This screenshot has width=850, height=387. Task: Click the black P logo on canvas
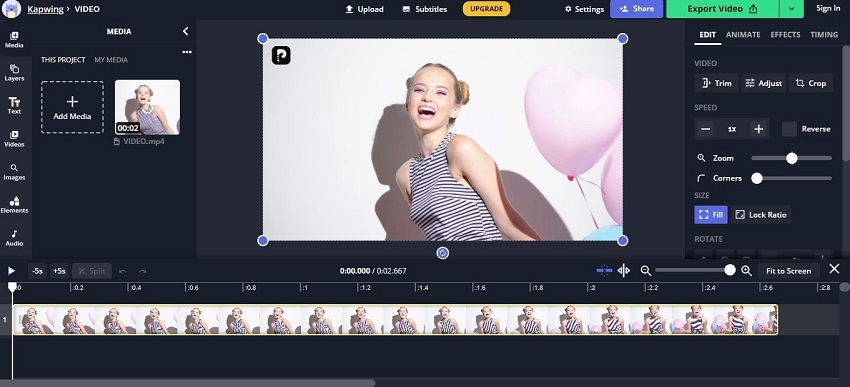pos(281,55)
